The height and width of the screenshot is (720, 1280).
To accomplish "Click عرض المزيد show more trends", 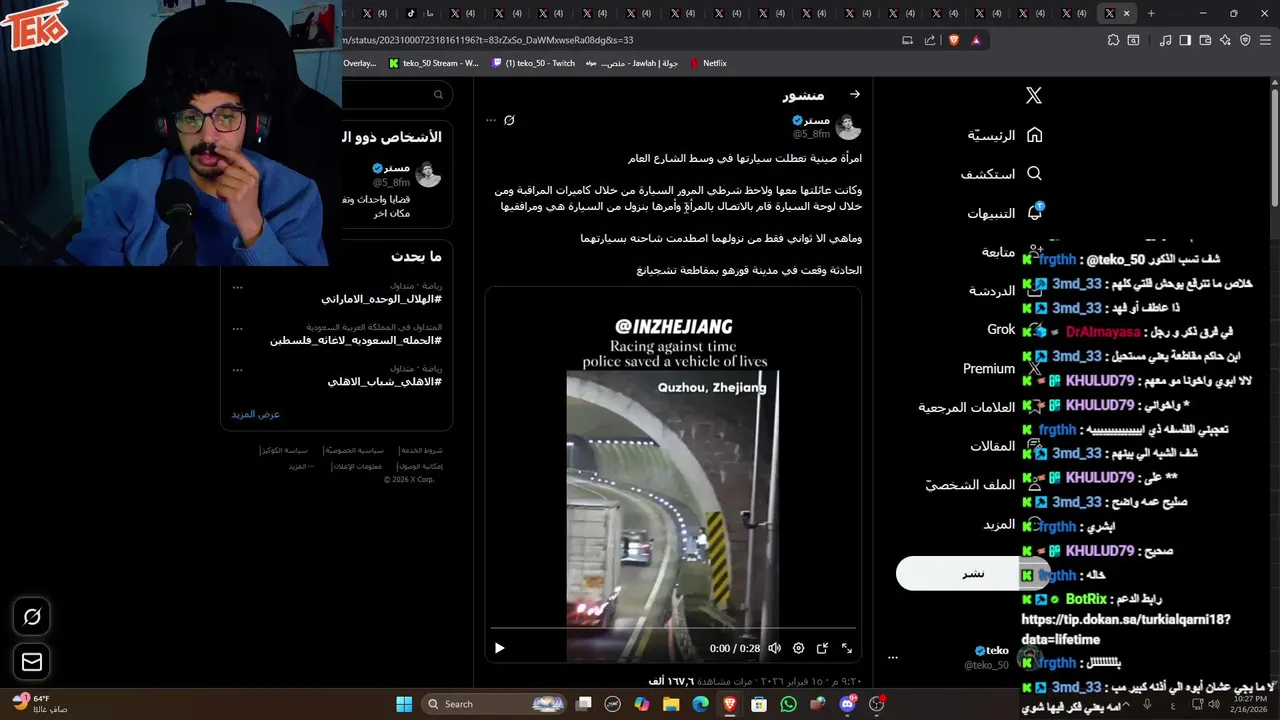I will tap(256, 414).
